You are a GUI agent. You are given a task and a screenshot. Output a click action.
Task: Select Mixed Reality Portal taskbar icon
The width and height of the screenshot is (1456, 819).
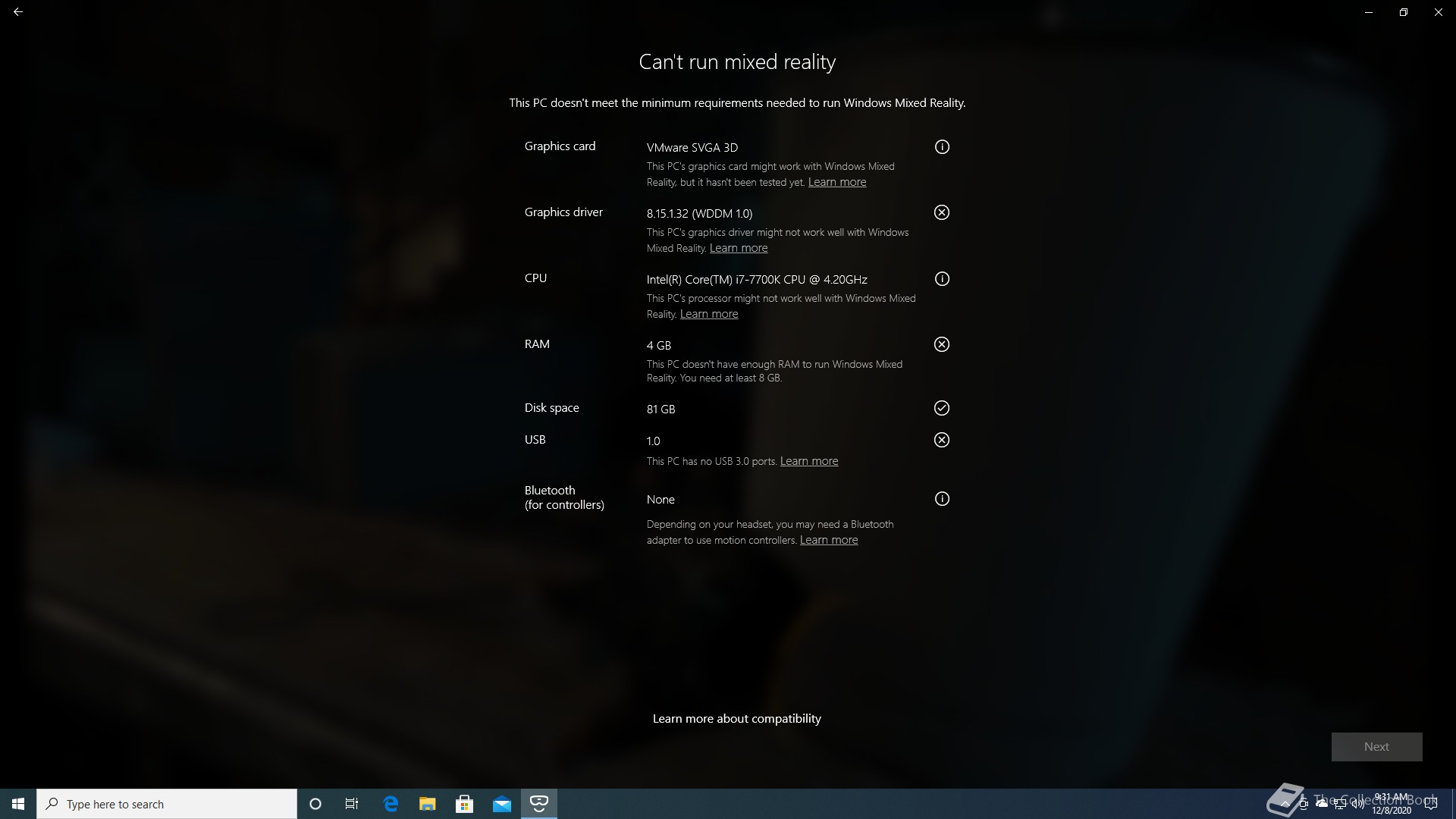(x=539, y=804)
